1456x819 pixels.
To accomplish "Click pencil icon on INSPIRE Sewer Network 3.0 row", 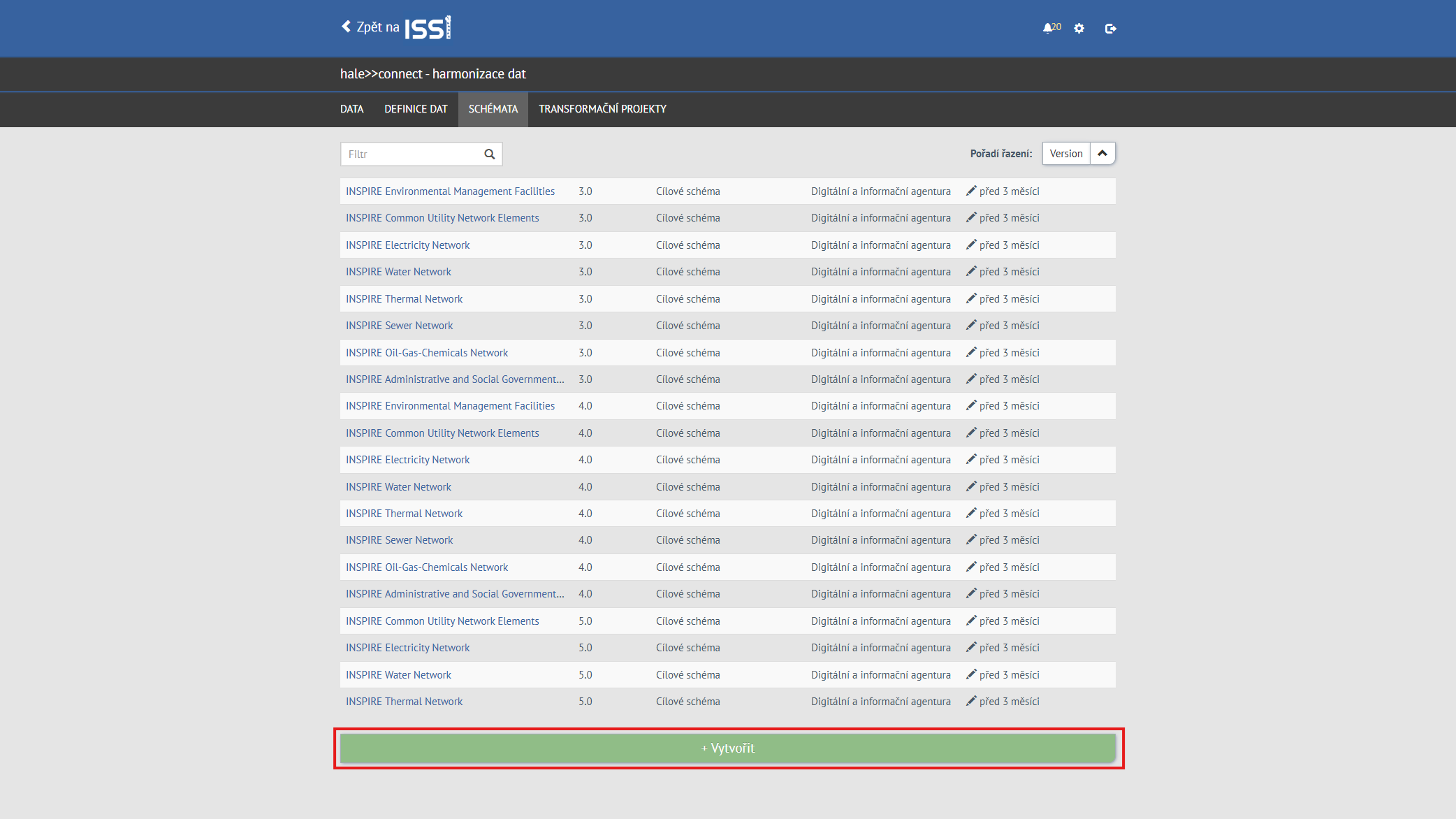I will pos(971,325).
